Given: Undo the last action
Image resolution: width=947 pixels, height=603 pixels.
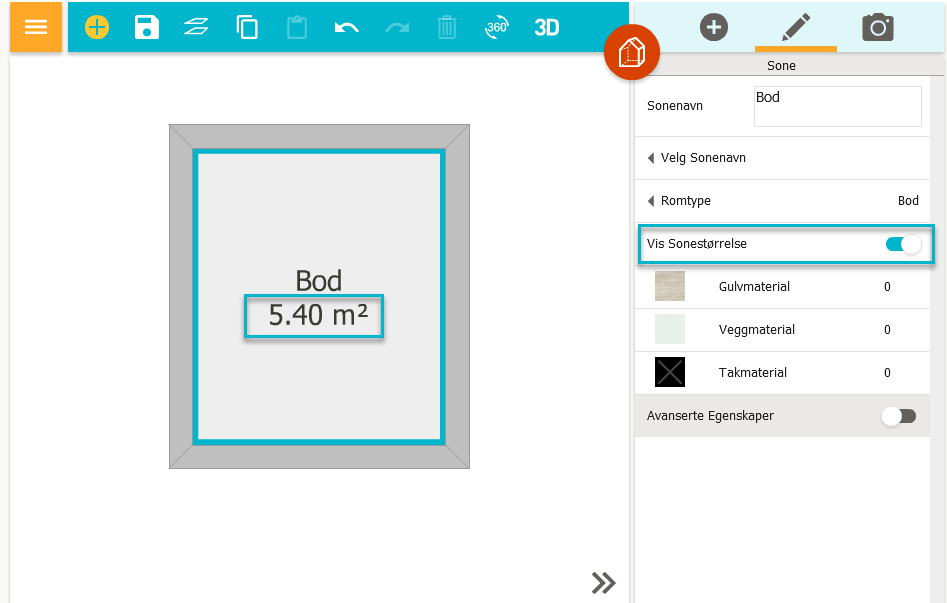Looking at the screenshot, I should (x=347, y=27).
